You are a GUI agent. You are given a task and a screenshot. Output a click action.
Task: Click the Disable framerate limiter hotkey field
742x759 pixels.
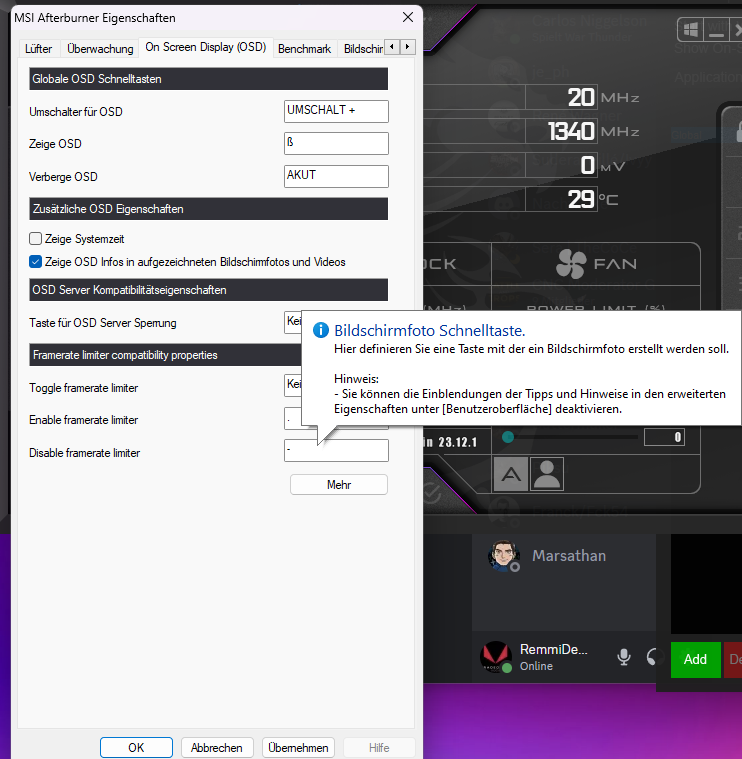[336, 450]
